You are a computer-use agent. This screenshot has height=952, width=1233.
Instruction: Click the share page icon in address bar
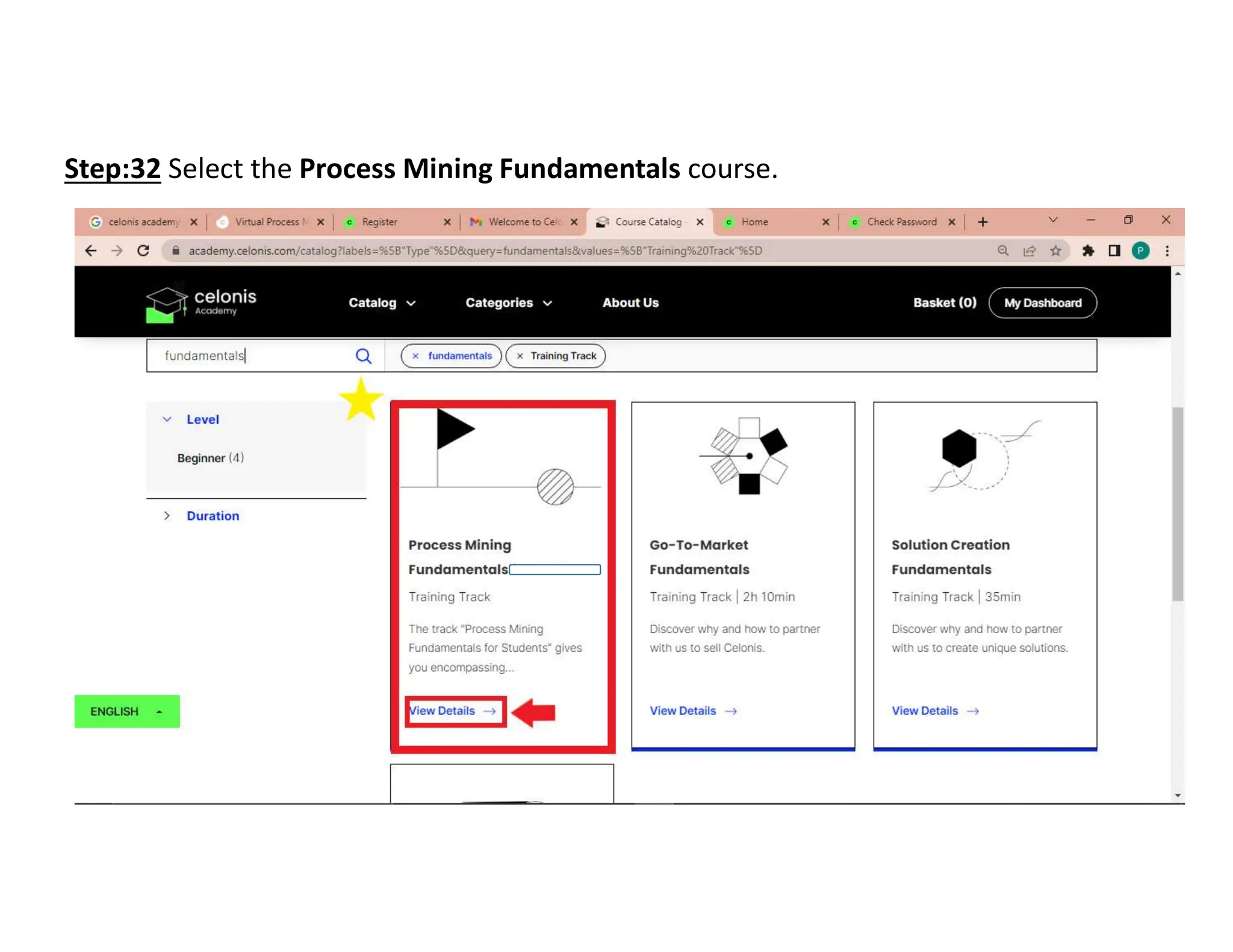(x=1030, y=251)
